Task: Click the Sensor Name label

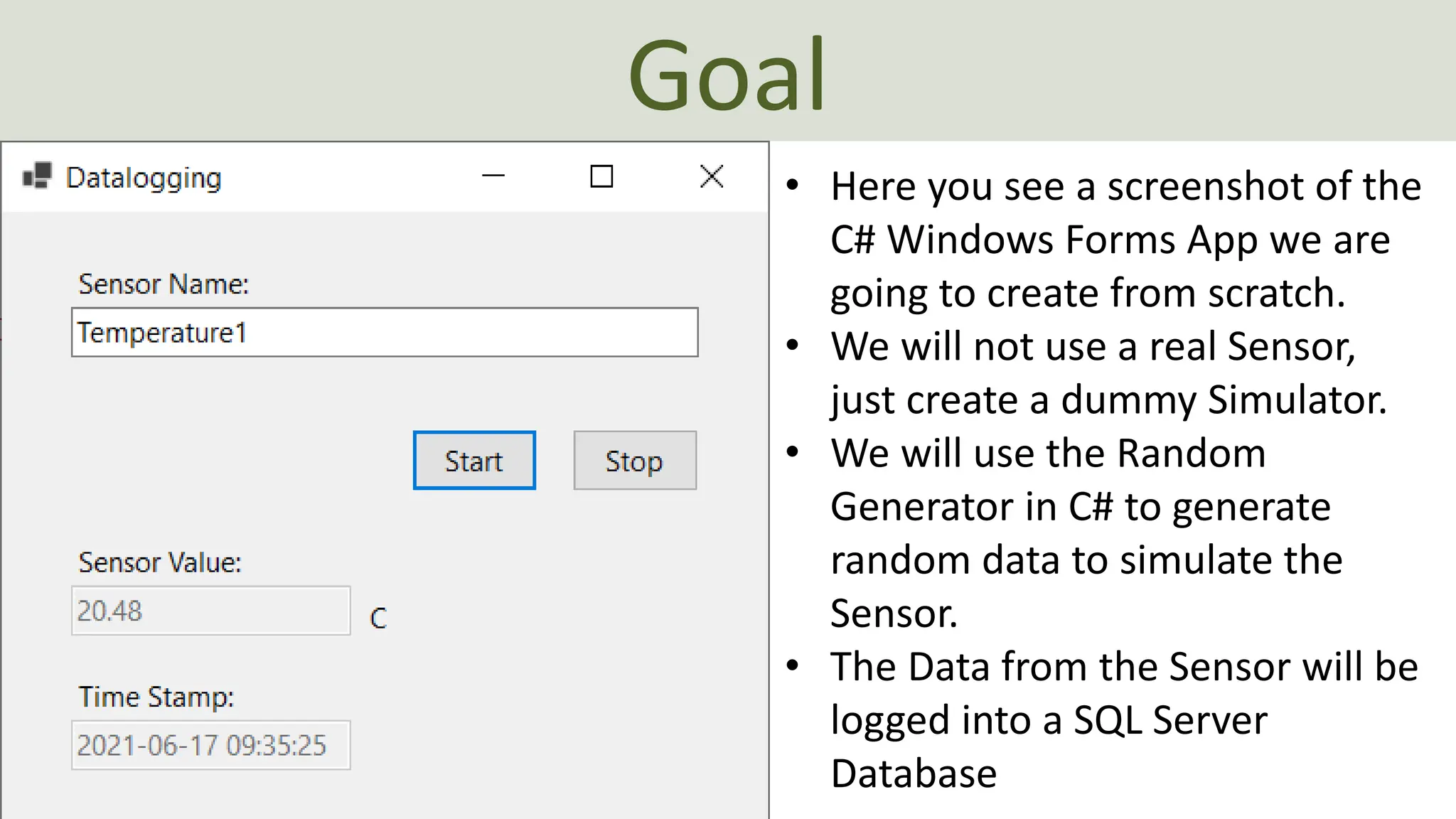Action: tap(164, 284)
